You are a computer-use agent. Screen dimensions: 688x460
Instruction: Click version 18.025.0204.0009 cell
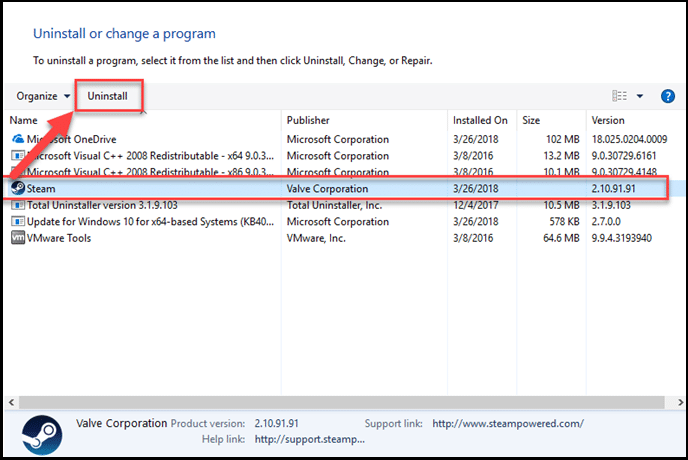coord(629,139)
